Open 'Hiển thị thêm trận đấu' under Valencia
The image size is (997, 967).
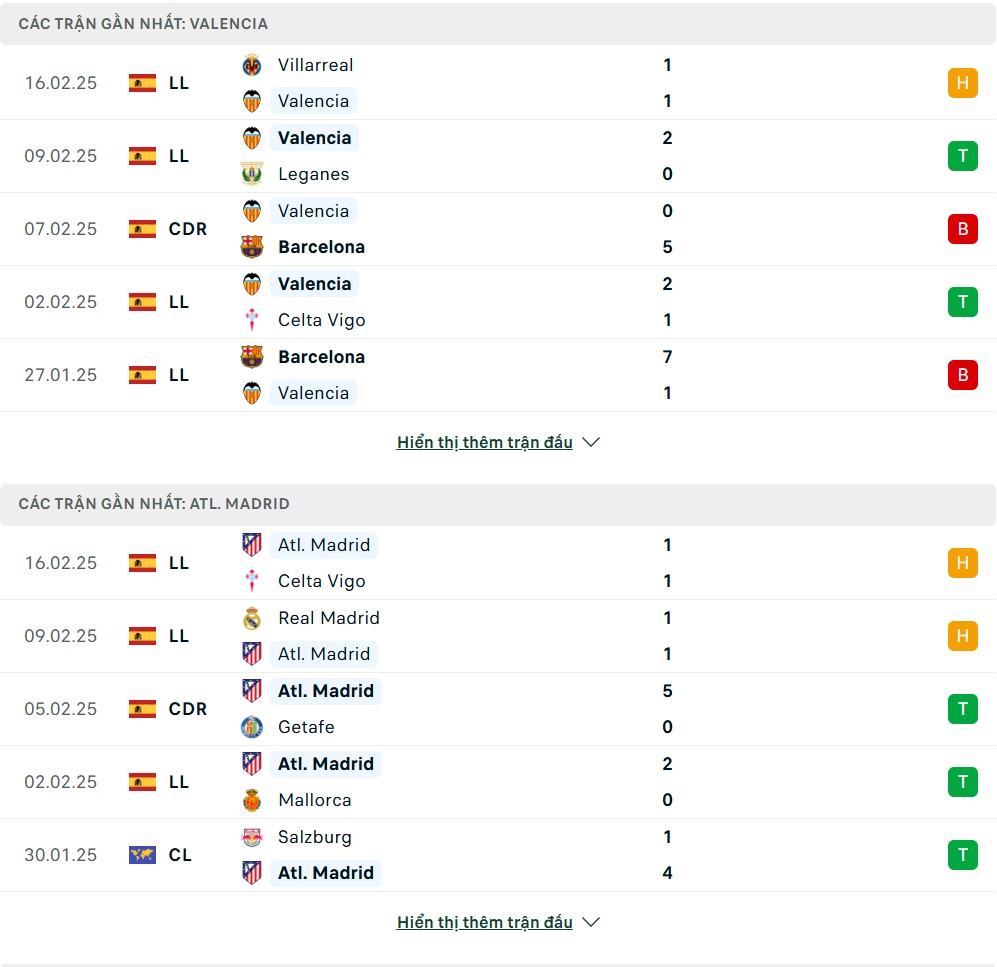485,442
